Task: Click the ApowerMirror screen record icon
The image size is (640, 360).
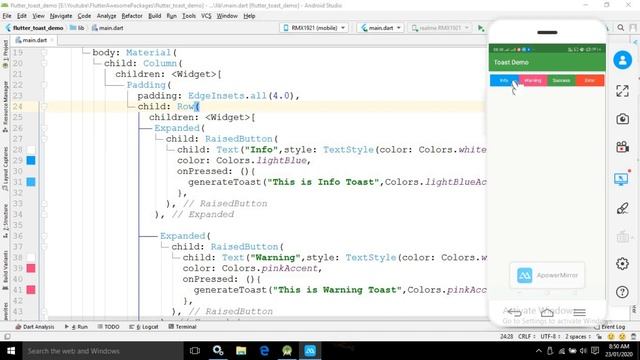Action: [622, 147]
